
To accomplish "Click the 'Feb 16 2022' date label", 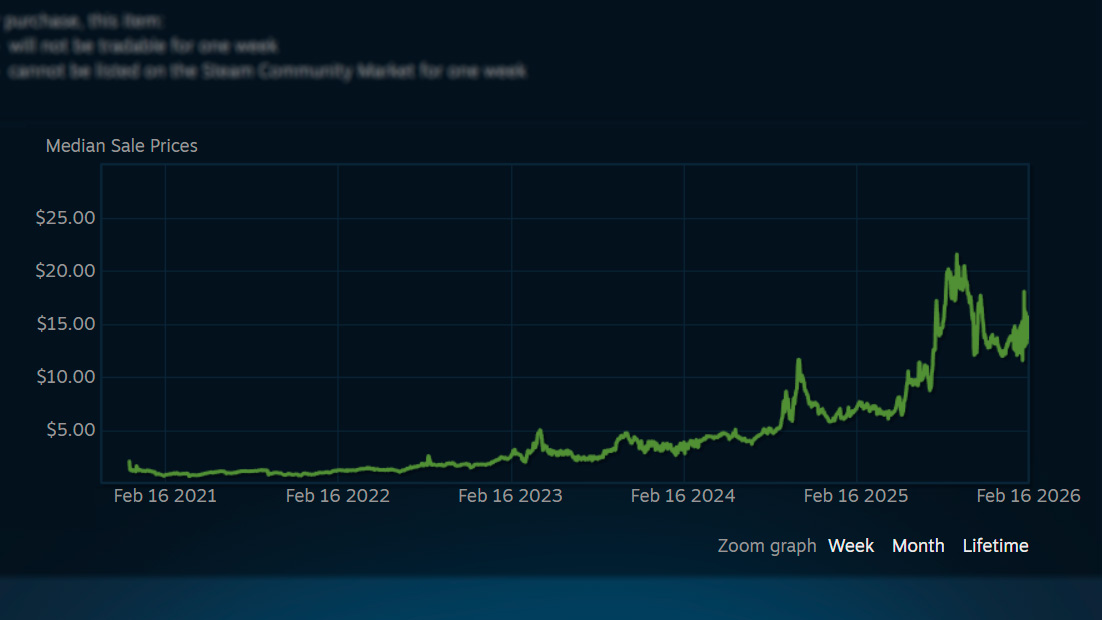I will click(x=337, y=496).
